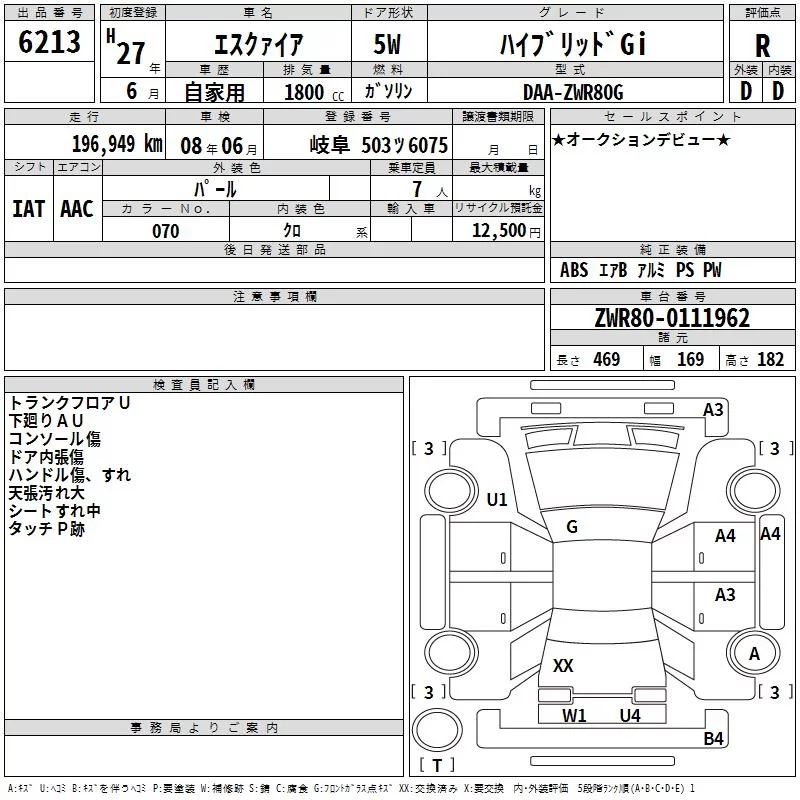Click the vehicle history 自家用
Viewport: 800px width, 800px height.
214,92
